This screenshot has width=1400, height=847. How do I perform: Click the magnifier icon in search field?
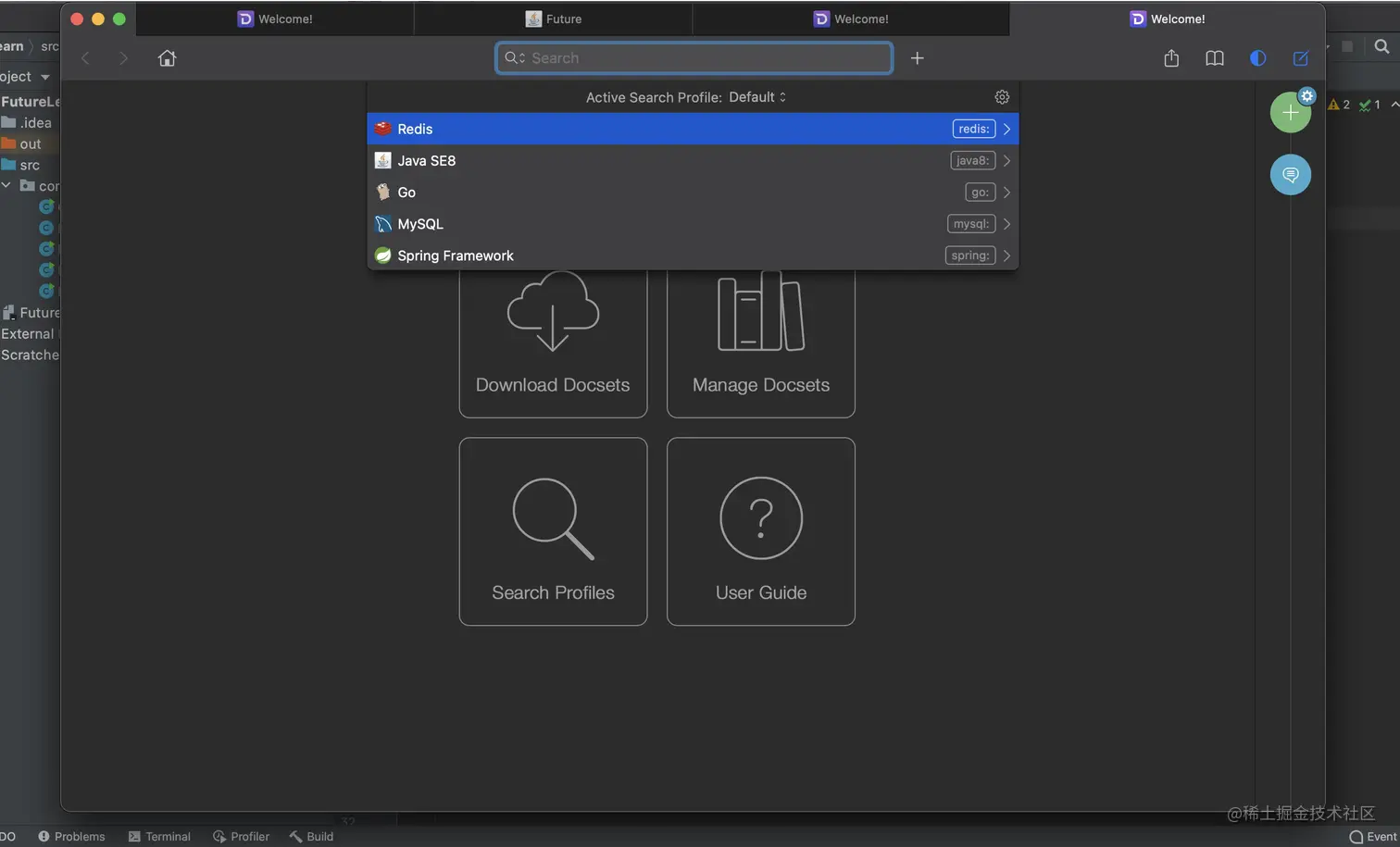click(x=515, y=58)
